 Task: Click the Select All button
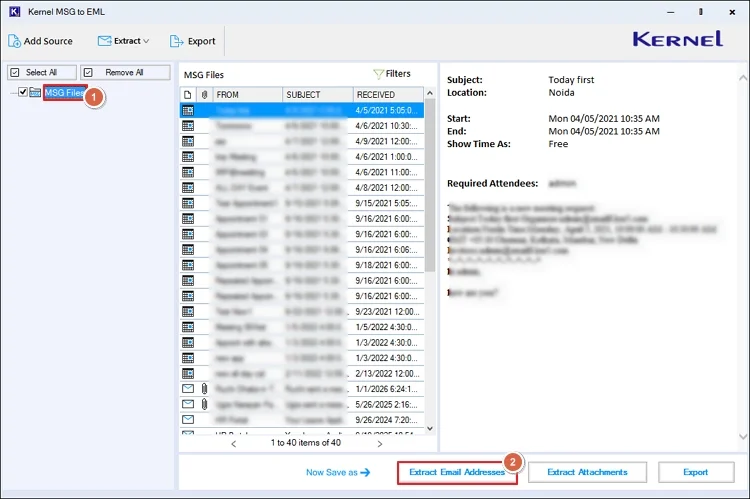[x=42, y=72]
